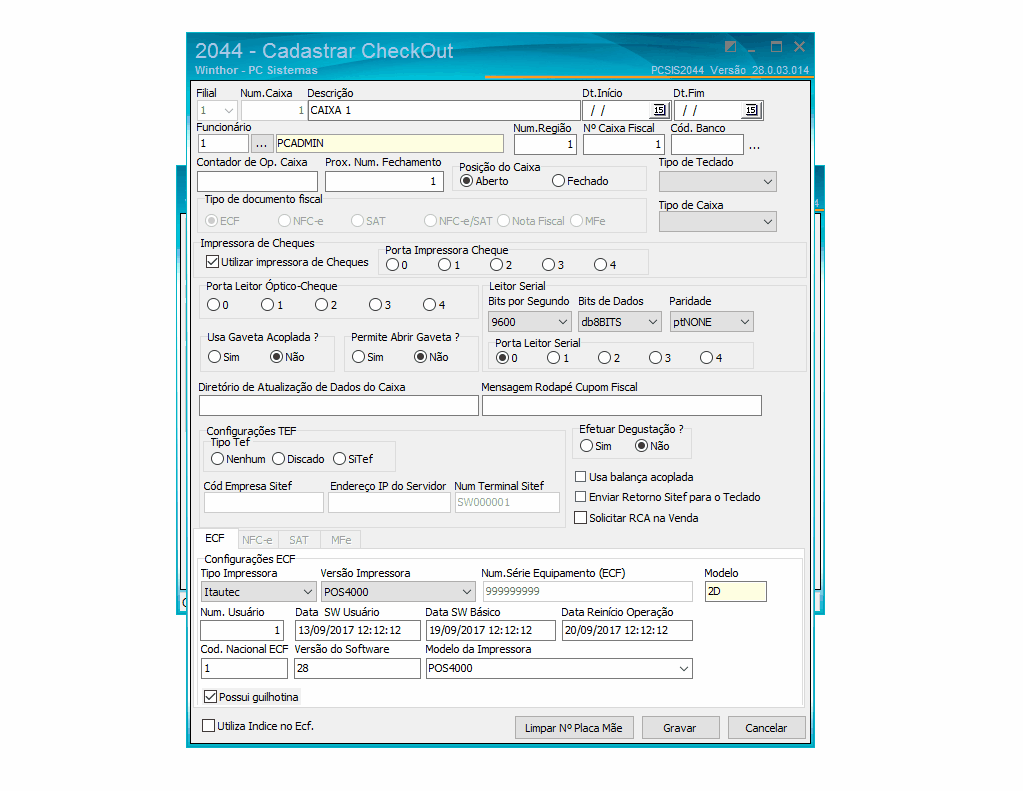Switch to the SAT tab

pyautogui.click(x=299, y=540)
